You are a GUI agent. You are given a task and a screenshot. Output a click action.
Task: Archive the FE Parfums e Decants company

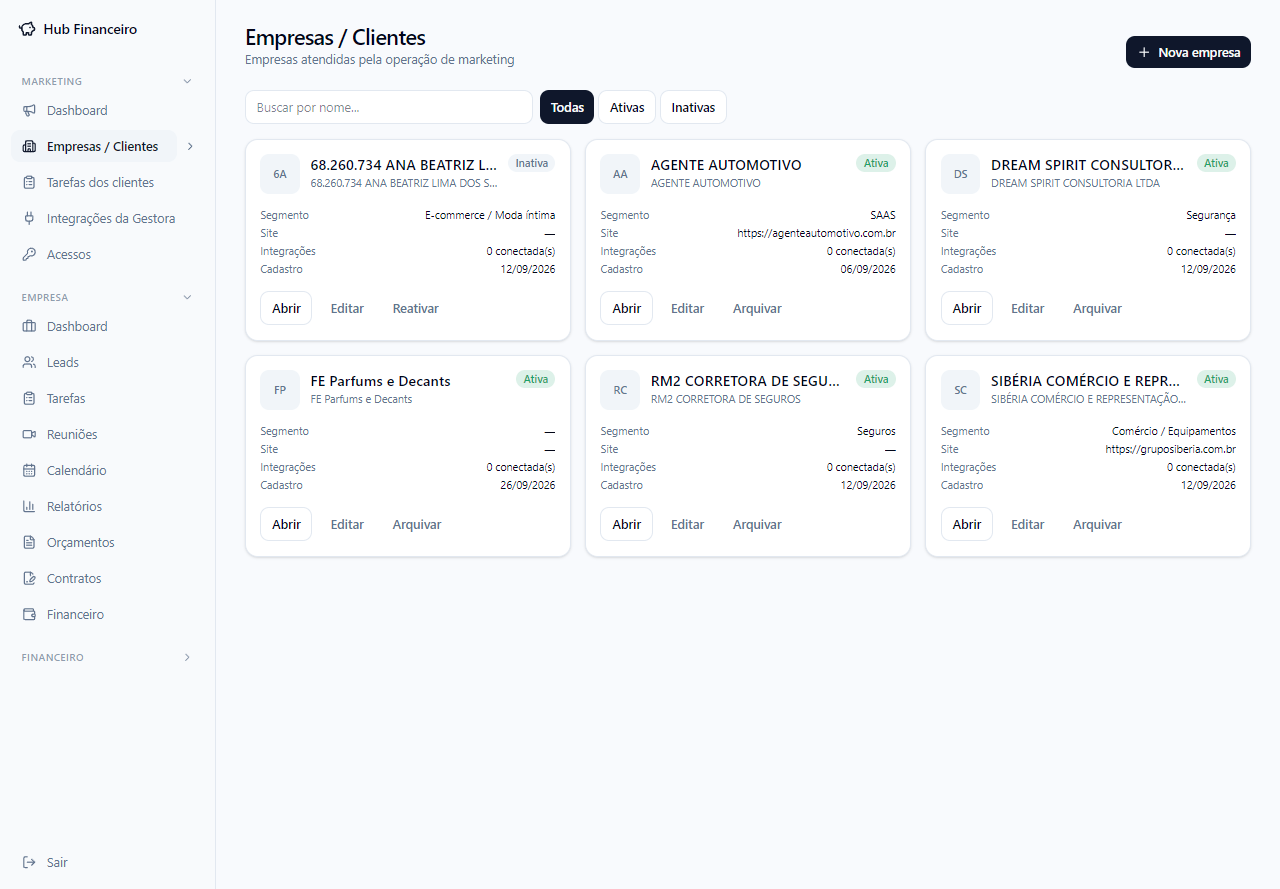[x=416, y=524]
